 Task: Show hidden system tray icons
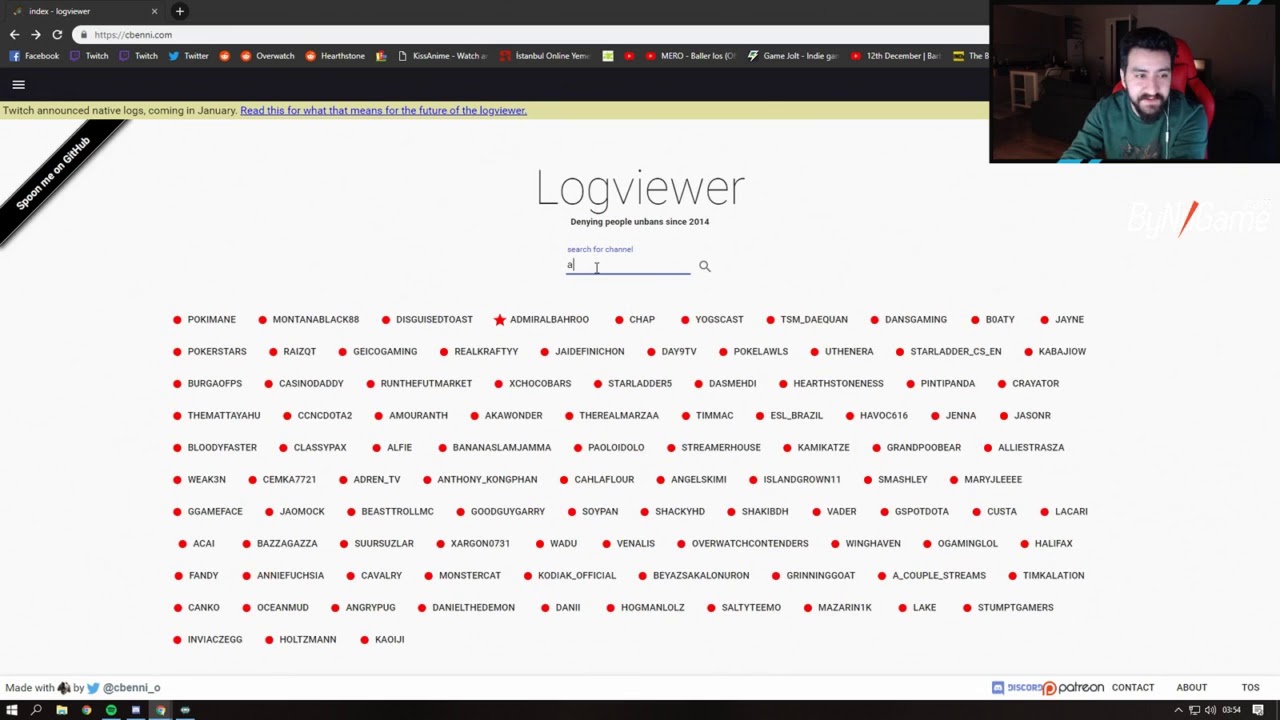(x=1178, y=710)
